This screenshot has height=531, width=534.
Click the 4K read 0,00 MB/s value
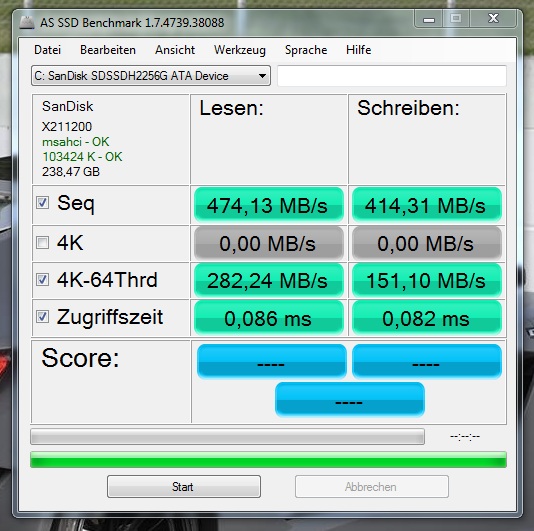[268, 243]
